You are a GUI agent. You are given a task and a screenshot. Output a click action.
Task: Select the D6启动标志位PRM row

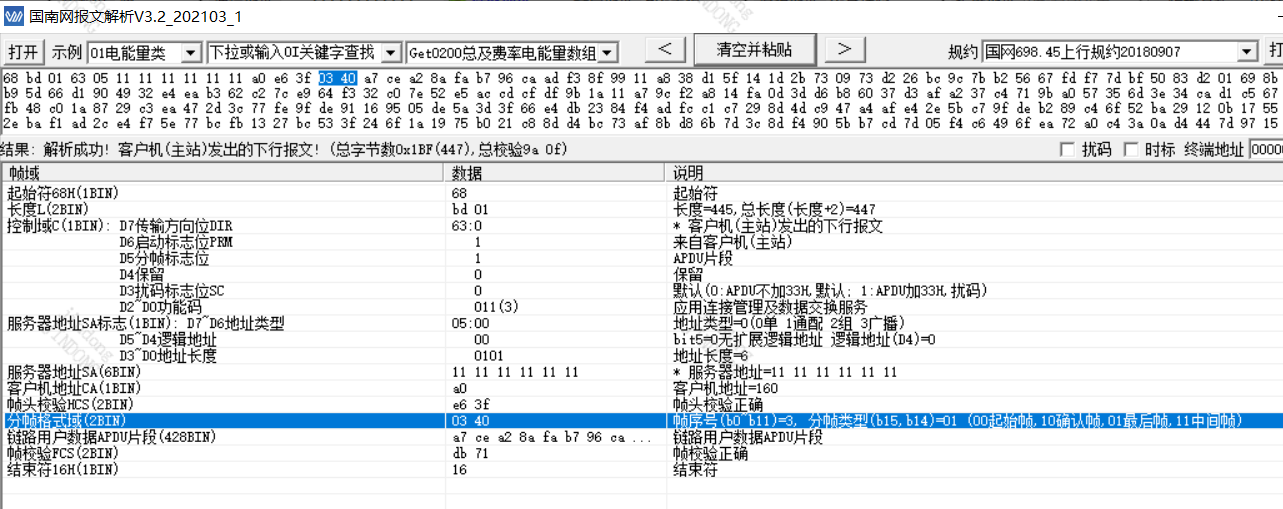tap(640, 242)
